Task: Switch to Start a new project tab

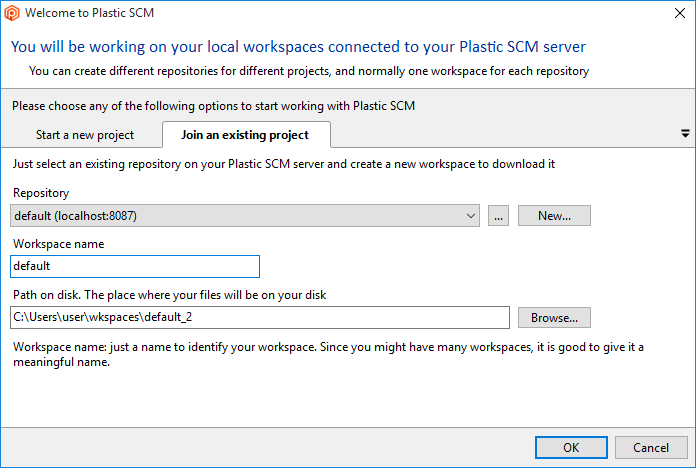Action: (85, 135)
